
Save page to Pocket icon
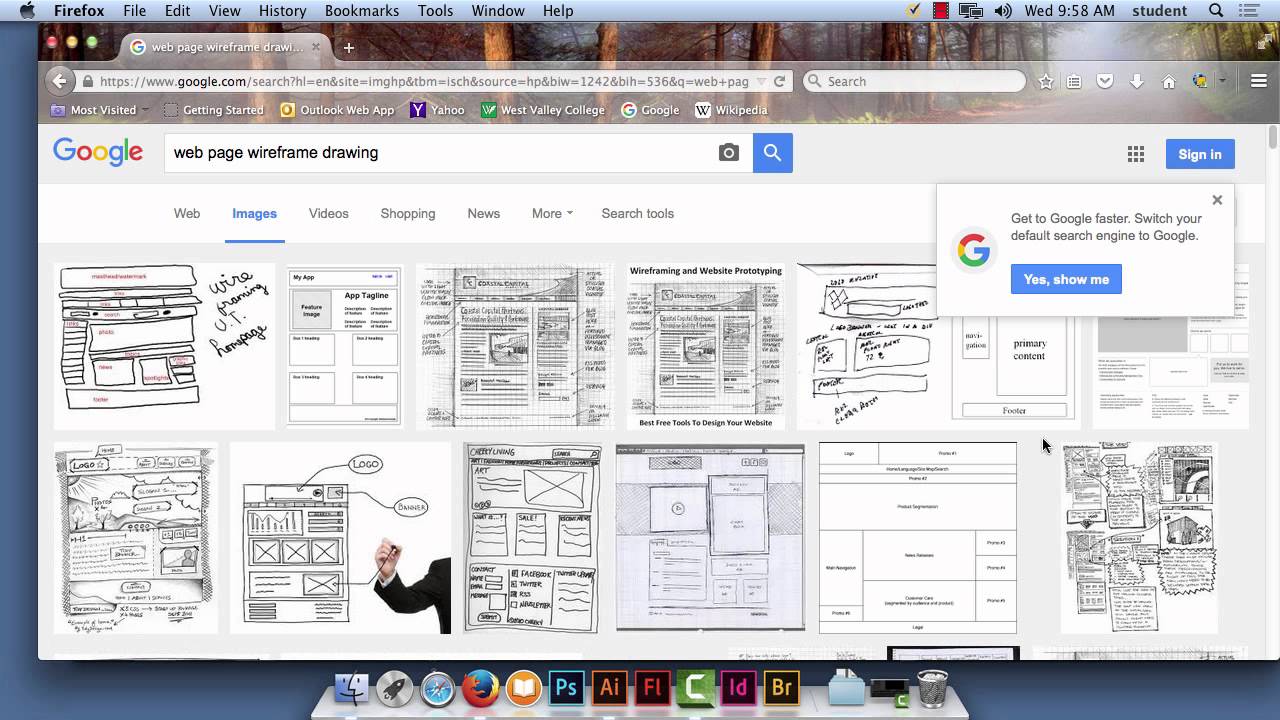1105,82
